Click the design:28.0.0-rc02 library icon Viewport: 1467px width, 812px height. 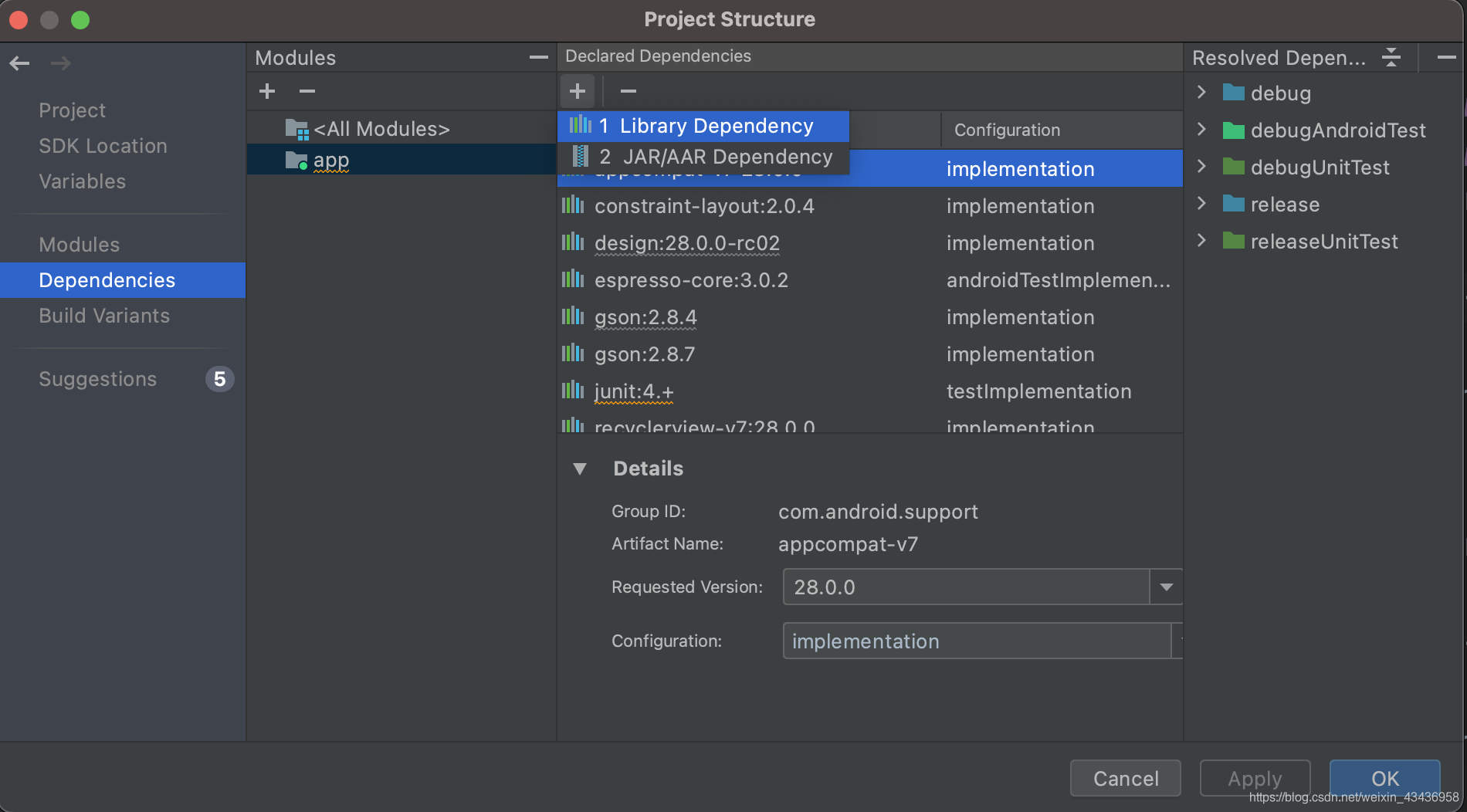573,242
